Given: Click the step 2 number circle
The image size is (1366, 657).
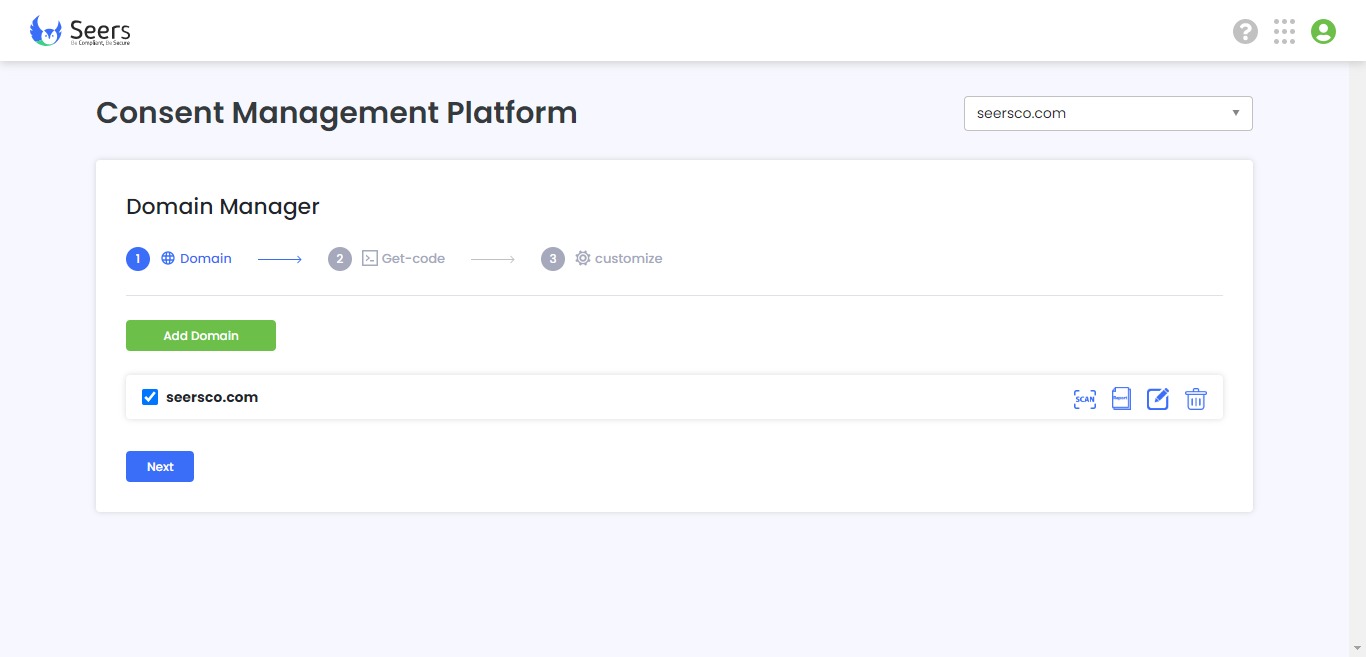Looking at the screenshot, I should coord(340,259).
